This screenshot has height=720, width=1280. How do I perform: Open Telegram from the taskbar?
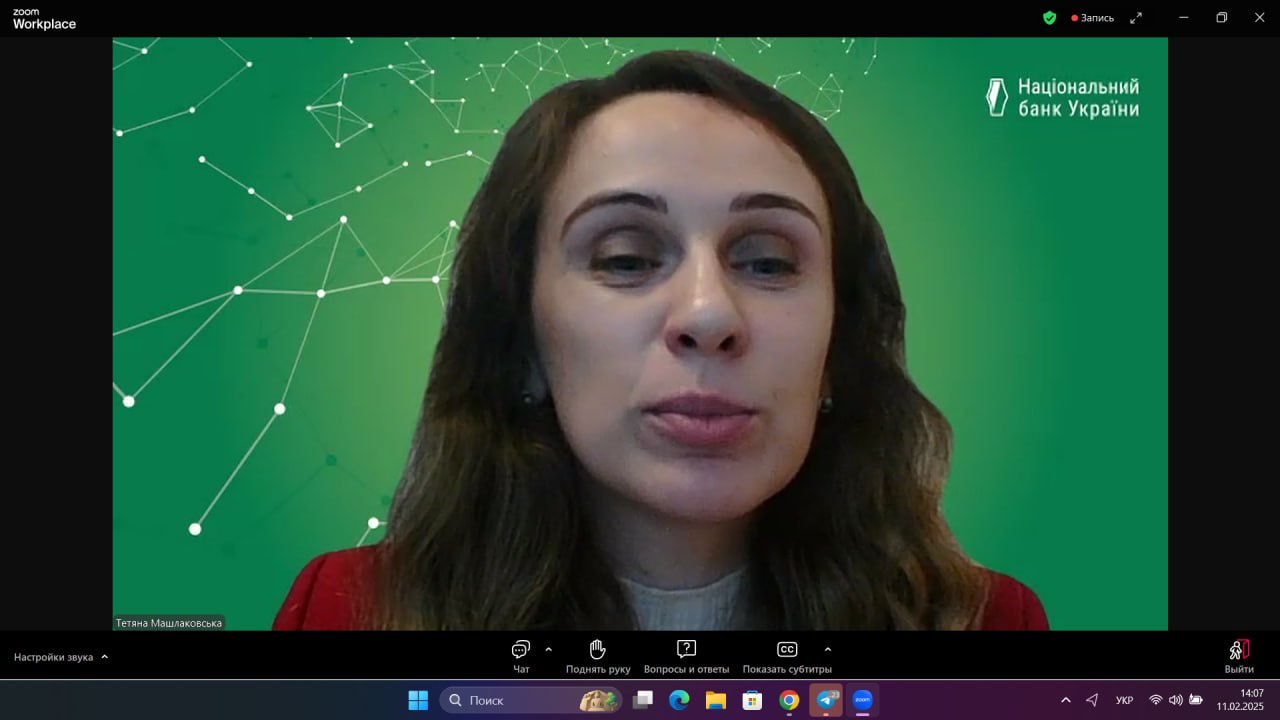[826, 700]
